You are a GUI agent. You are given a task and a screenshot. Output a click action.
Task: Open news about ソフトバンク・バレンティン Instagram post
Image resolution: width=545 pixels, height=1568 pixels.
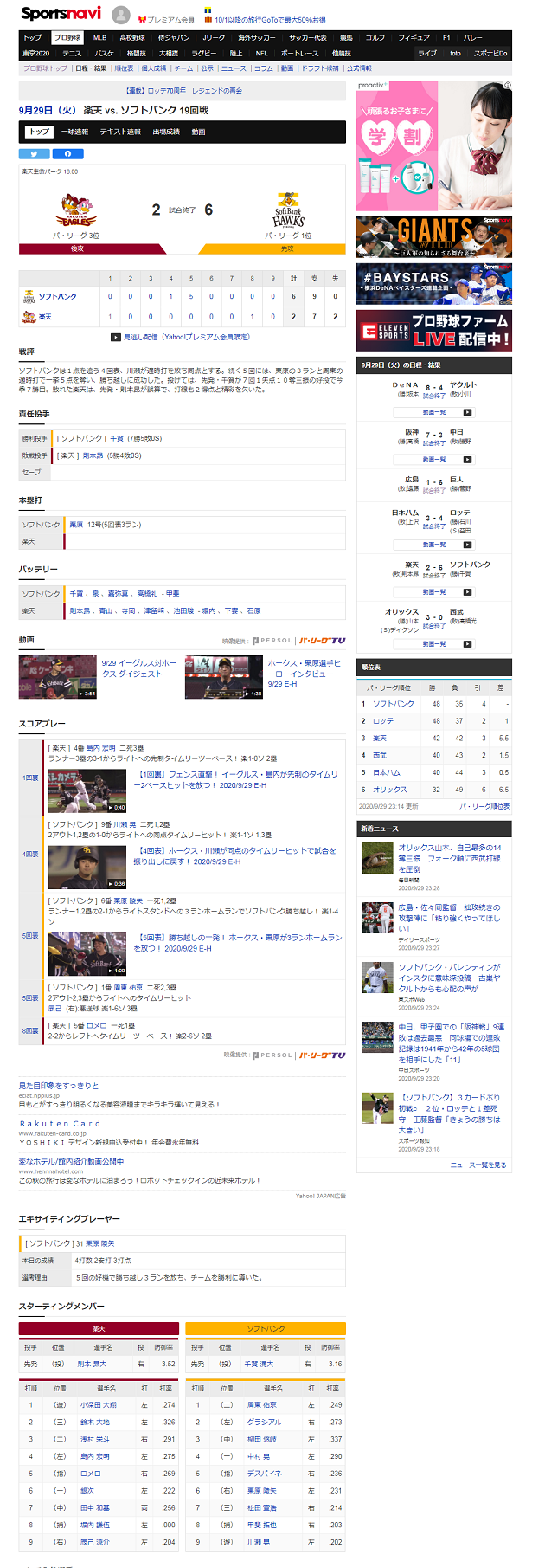pos(450,978)
